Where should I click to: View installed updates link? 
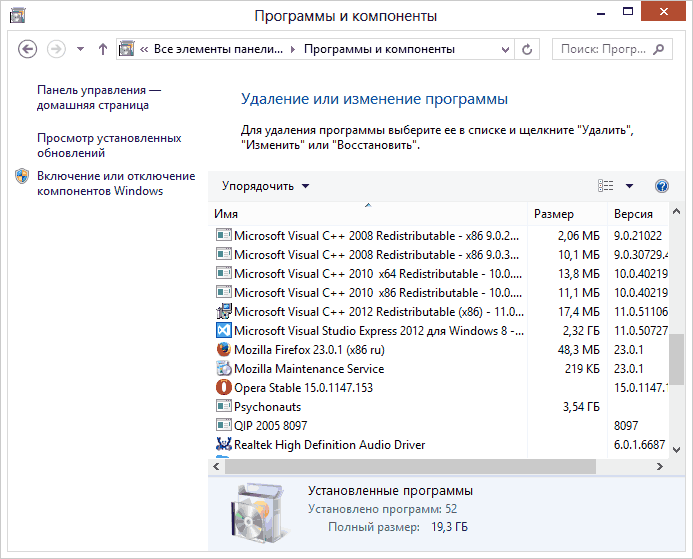[109, 145]
